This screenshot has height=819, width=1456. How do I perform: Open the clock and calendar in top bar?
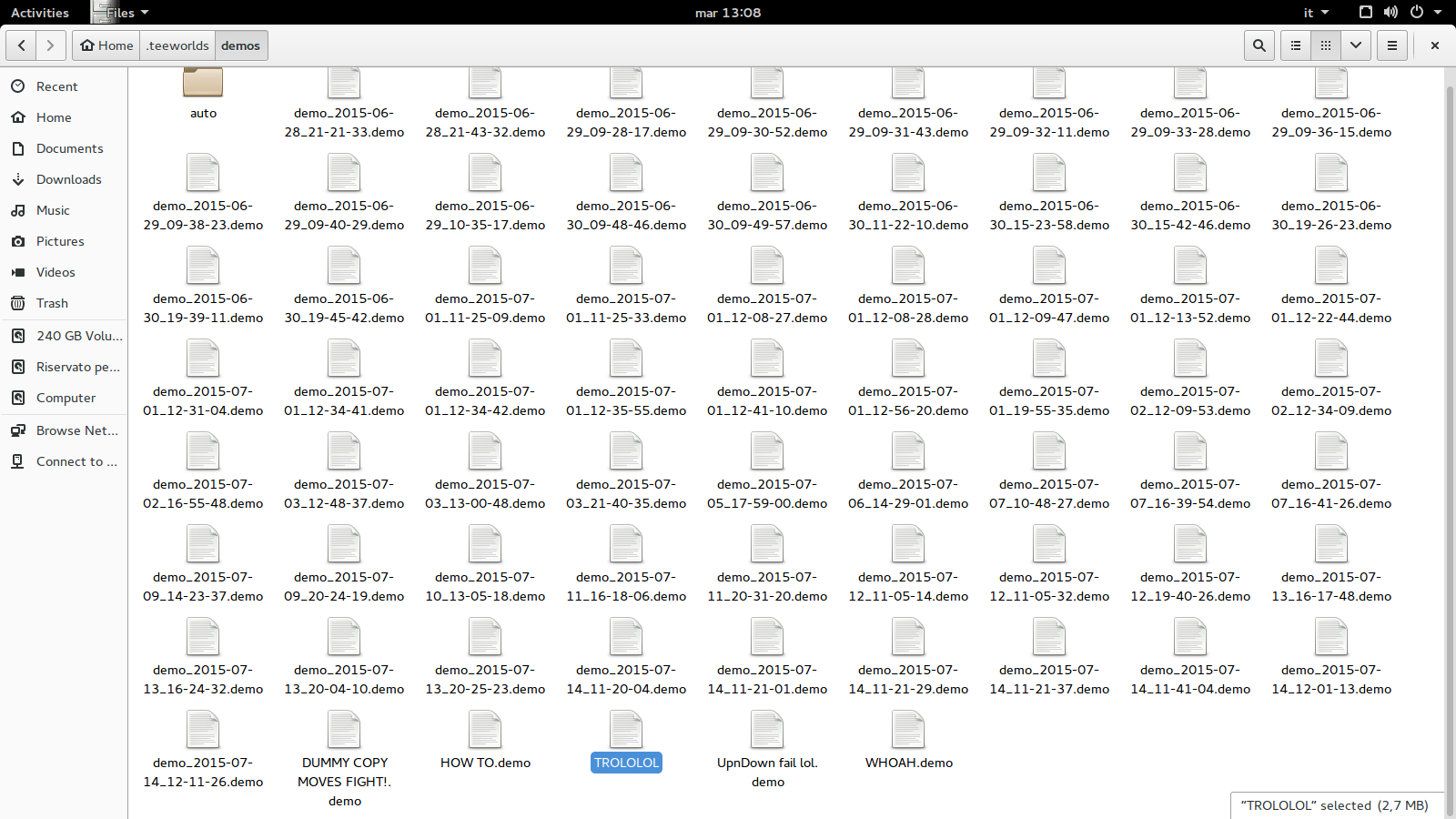pos(727,13)
